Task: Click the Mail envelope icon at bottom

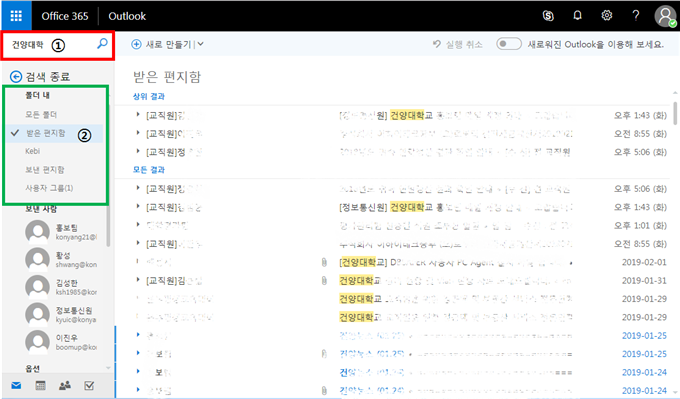Action: click(16, 385)
